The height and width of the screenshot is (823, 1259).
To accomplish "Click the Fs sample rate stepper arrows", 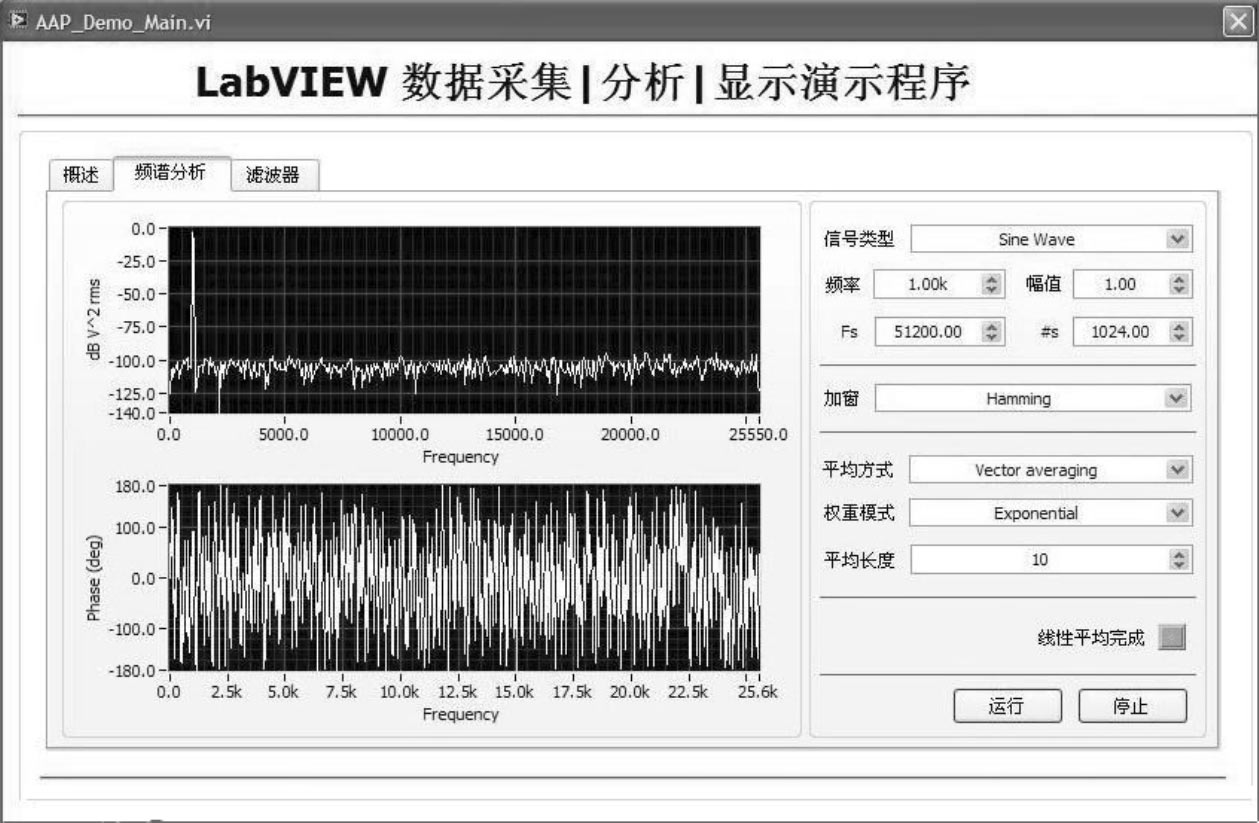I will tap(992, 331).
